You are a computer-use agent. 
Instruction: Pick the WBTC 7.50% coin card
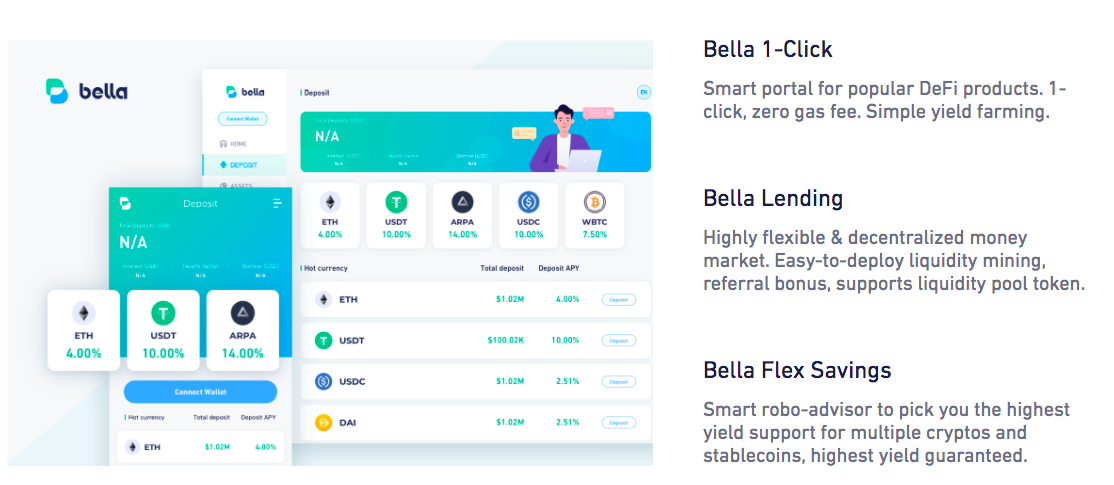(x=595, y=216)
